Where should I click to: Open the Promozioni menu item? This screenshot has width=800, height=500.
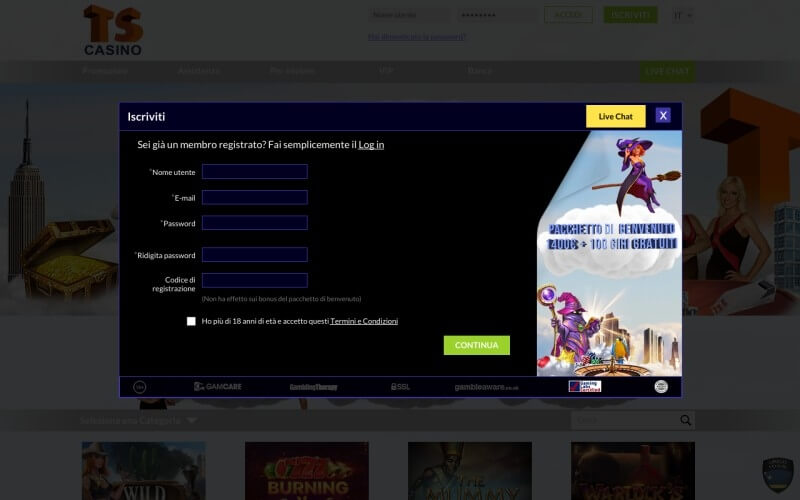[x=105, y=70]
